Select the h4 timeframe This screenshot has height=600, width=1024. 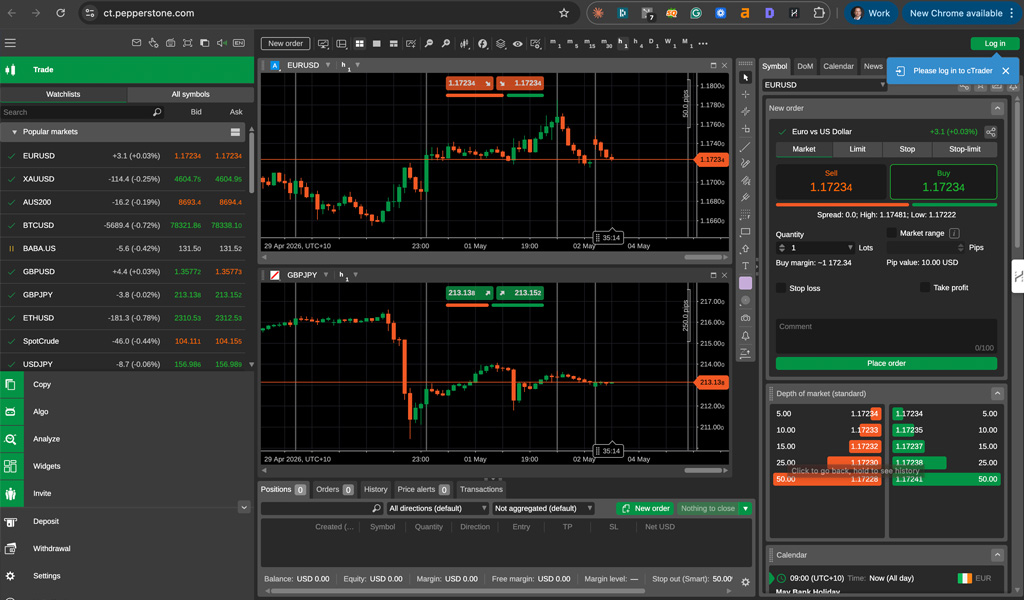[638, 44]
